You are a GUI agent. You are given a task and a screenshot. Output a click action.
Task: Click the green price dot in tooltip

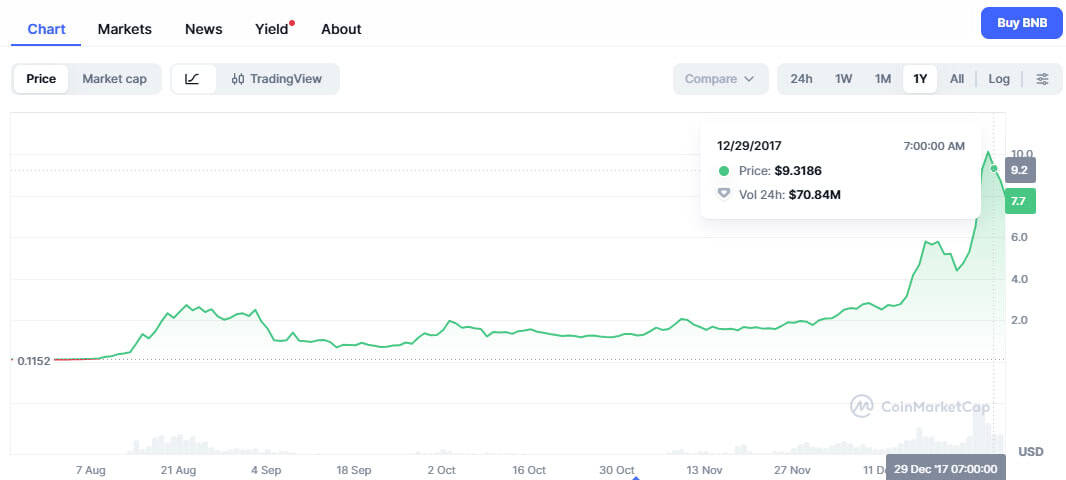pyautogui.click(x=724, y=171)
